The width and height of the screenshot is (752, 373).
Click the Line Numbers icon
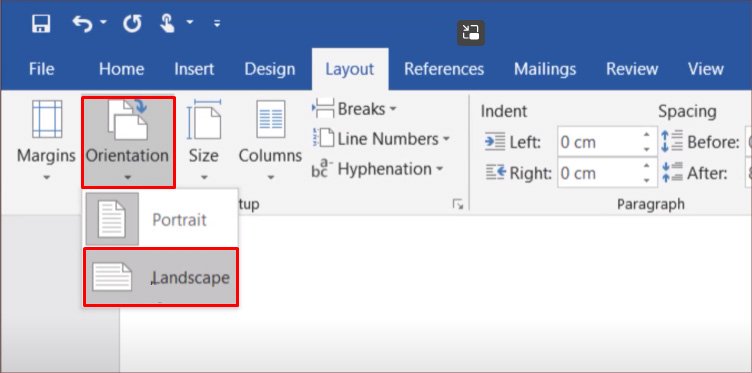[323, 139]
